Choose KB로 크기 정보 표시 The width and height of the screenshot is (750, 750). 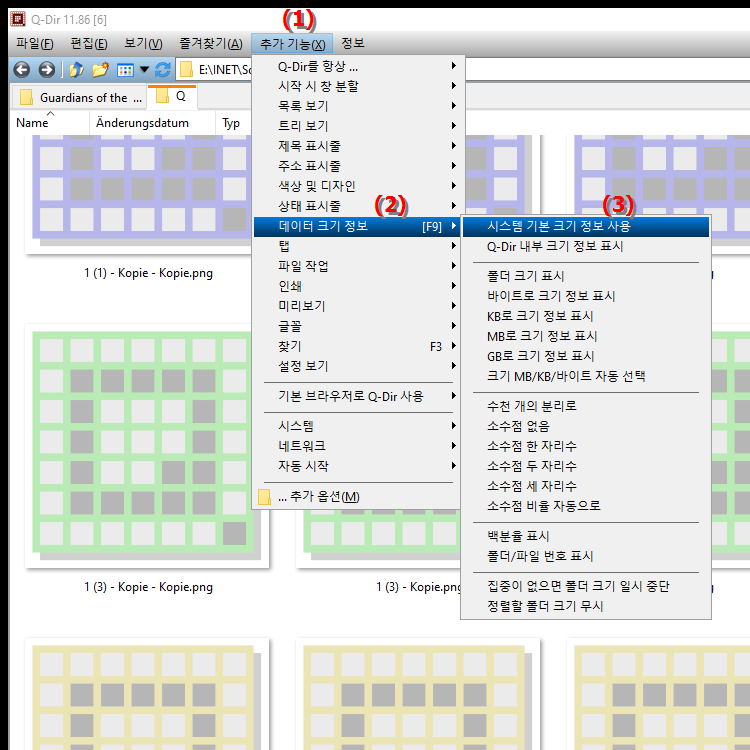click(585, 316)
